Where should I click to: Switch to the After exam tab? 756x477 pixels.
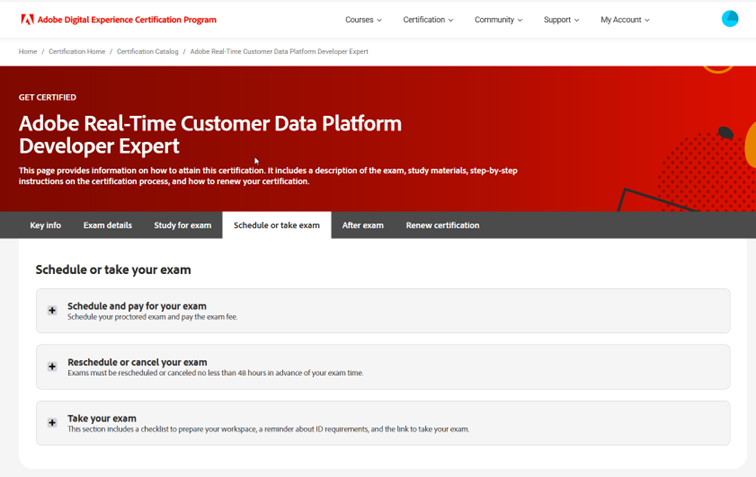click(363, 225)
